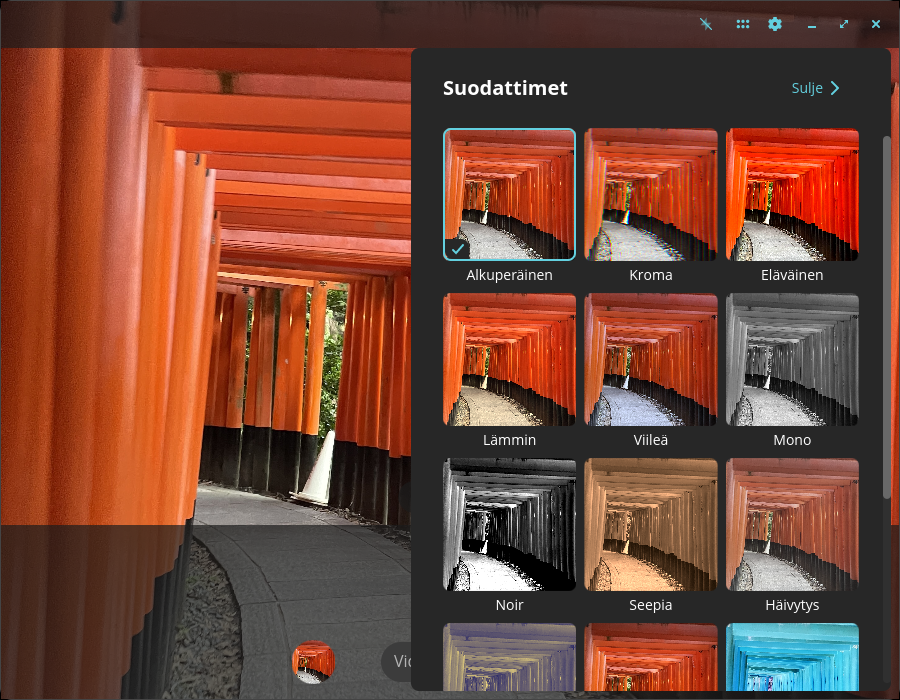Apply the Mono grayscale filter

(x=792, y=360)
